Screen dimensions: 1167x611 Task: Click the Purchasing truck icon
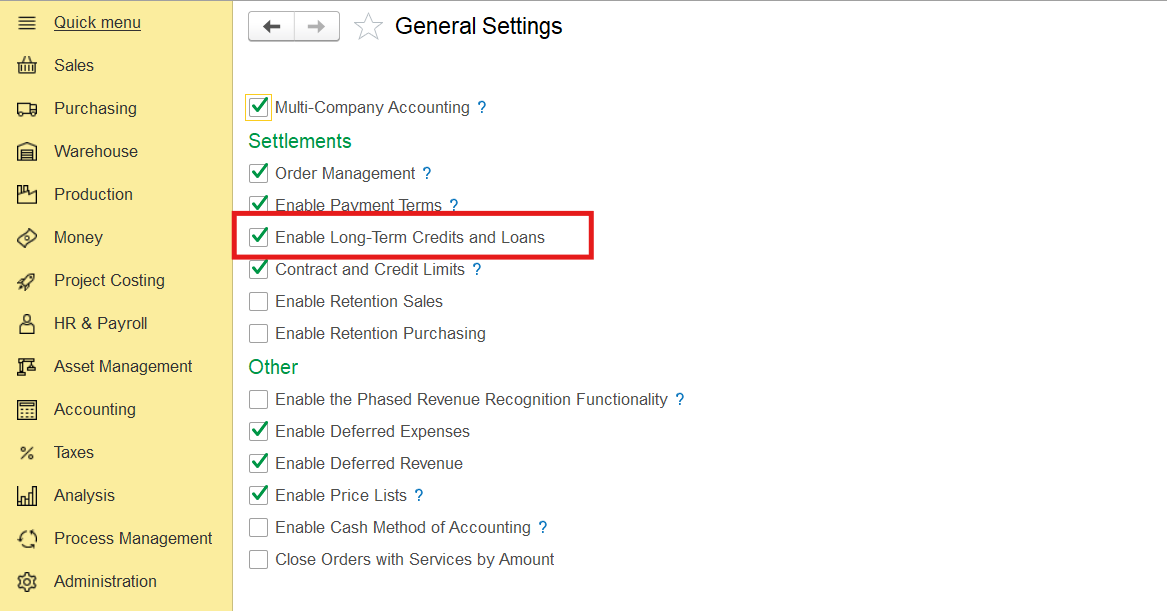[x=27, y=109]
